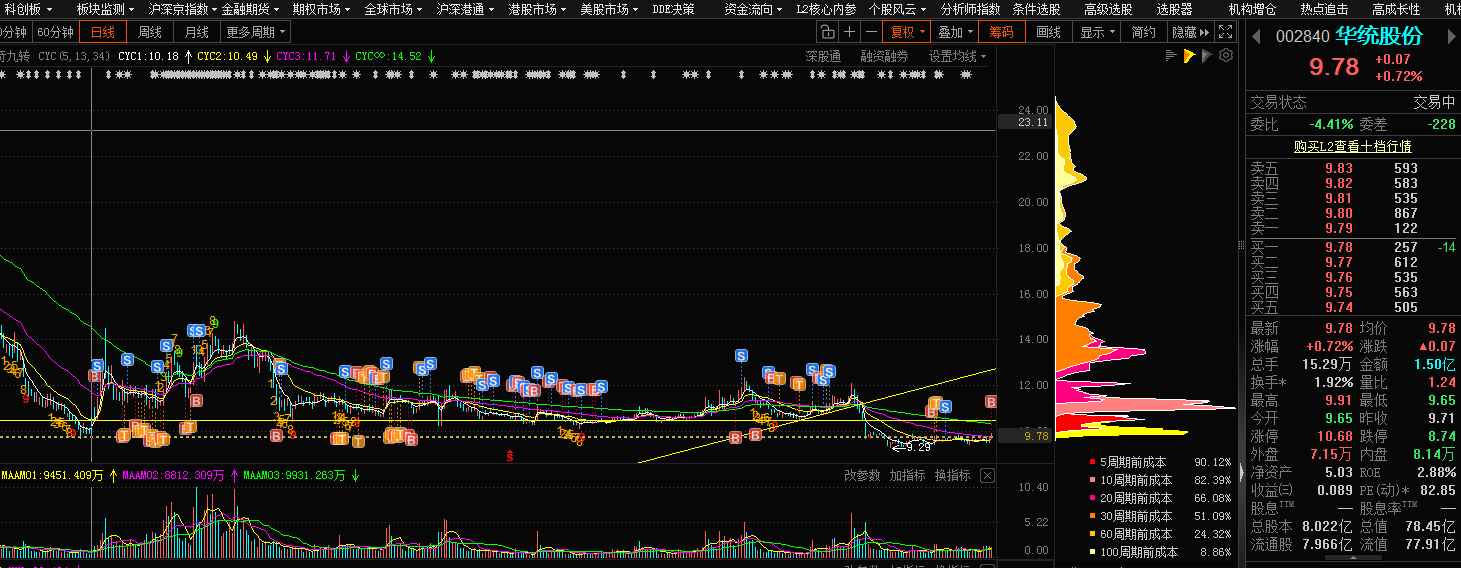This screenshot has width=1461, height=568.
Task: Open 条件选股 menu item
Action: click(x=1036, y=9)
